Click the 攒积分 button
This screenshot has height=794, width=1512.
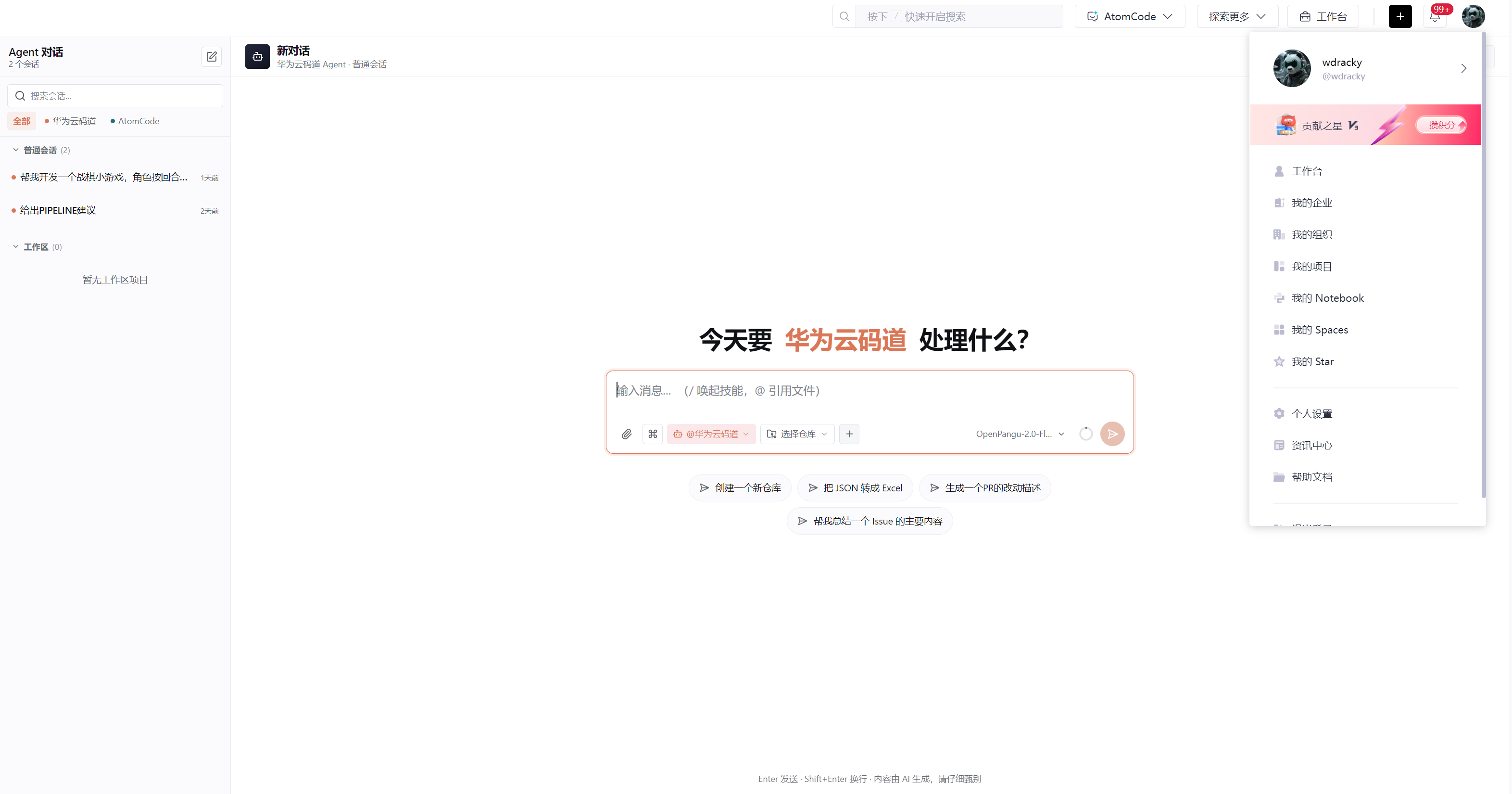1441,125
